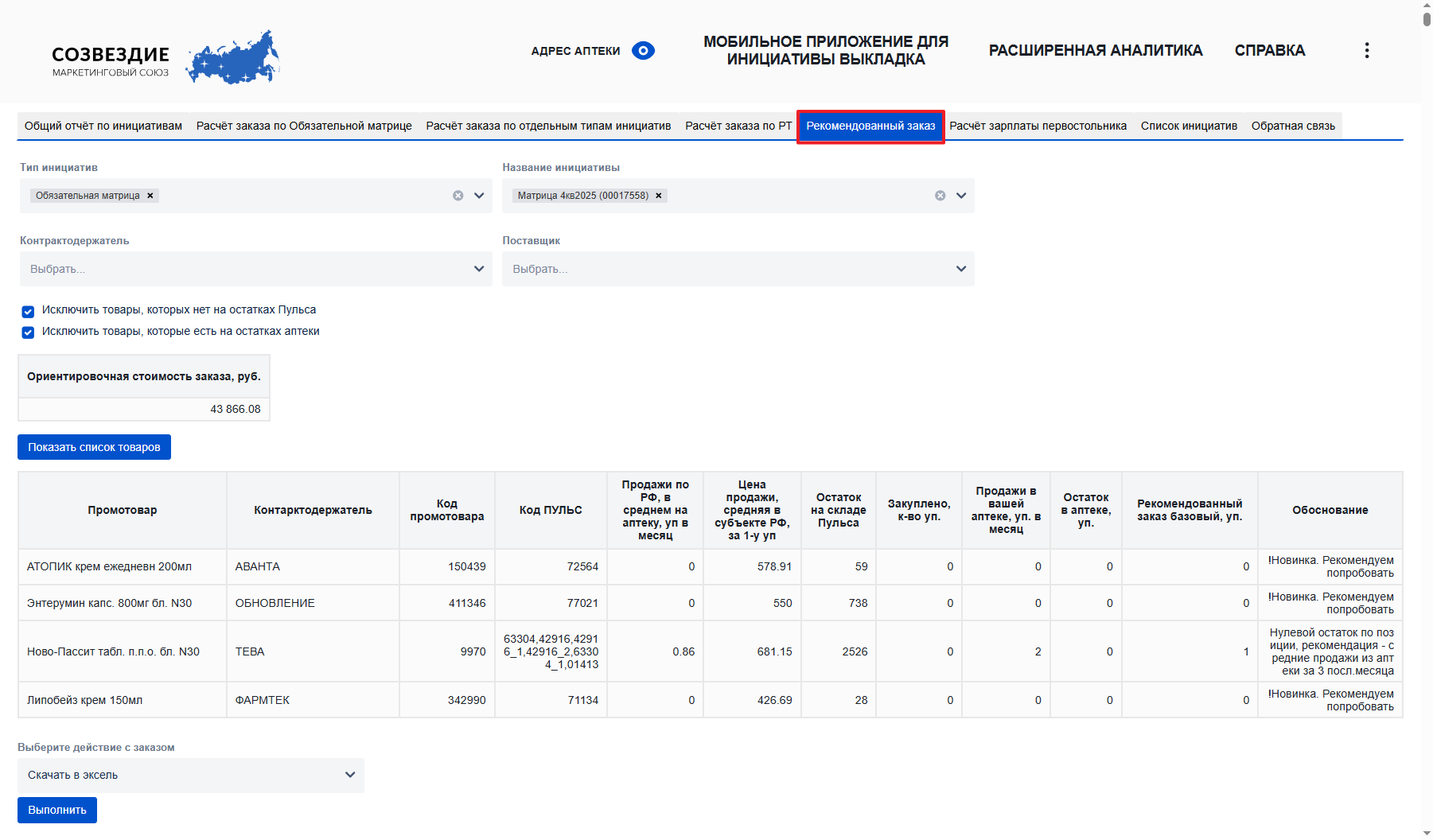Open the Контрактодержатель dropdown
The height and width of the screenshot is (840, 1433).
click(255, 269)
